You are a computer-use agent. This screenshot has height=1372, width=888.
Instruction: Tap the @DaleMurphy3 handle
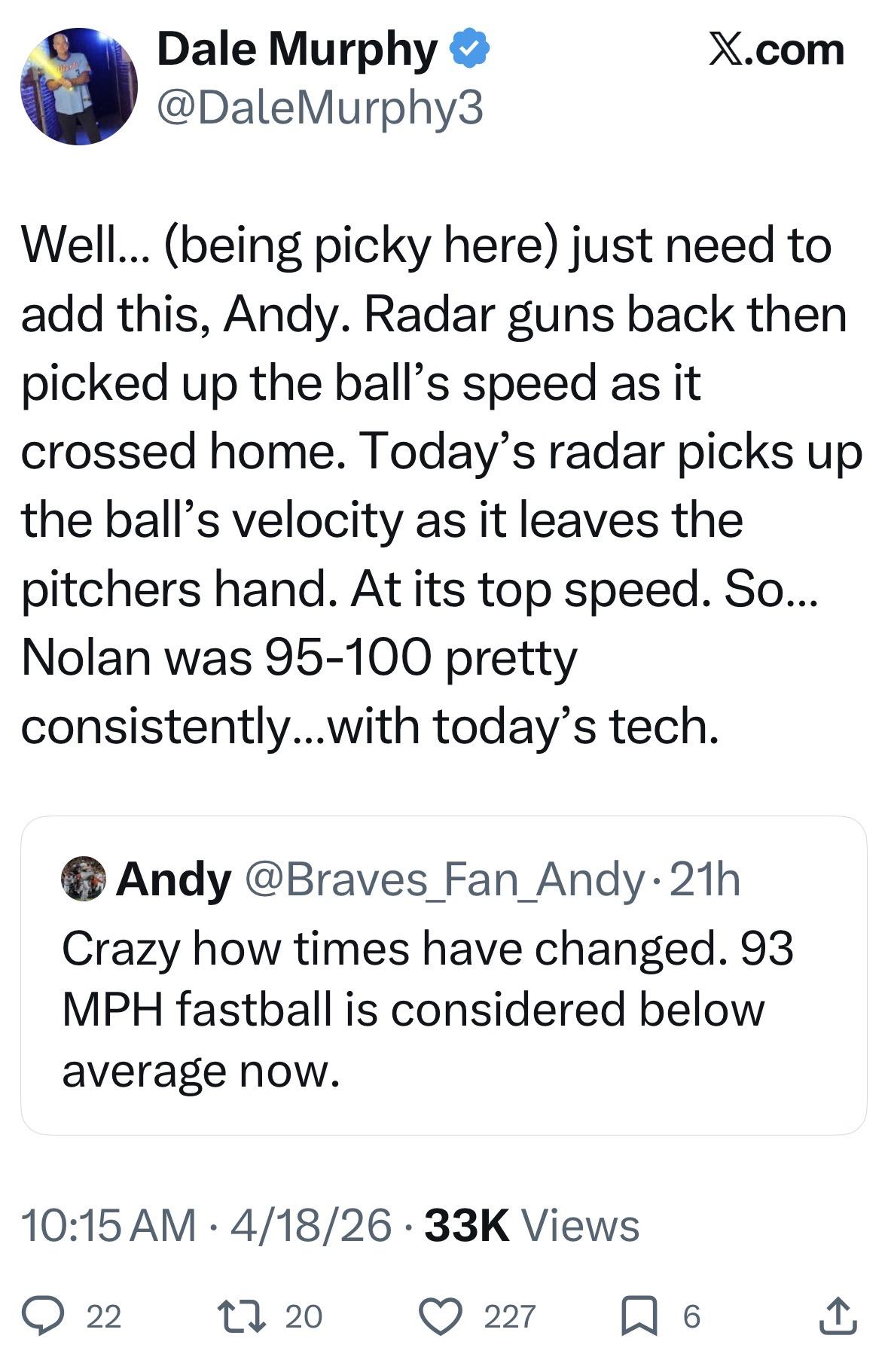[x=319, y=108]
